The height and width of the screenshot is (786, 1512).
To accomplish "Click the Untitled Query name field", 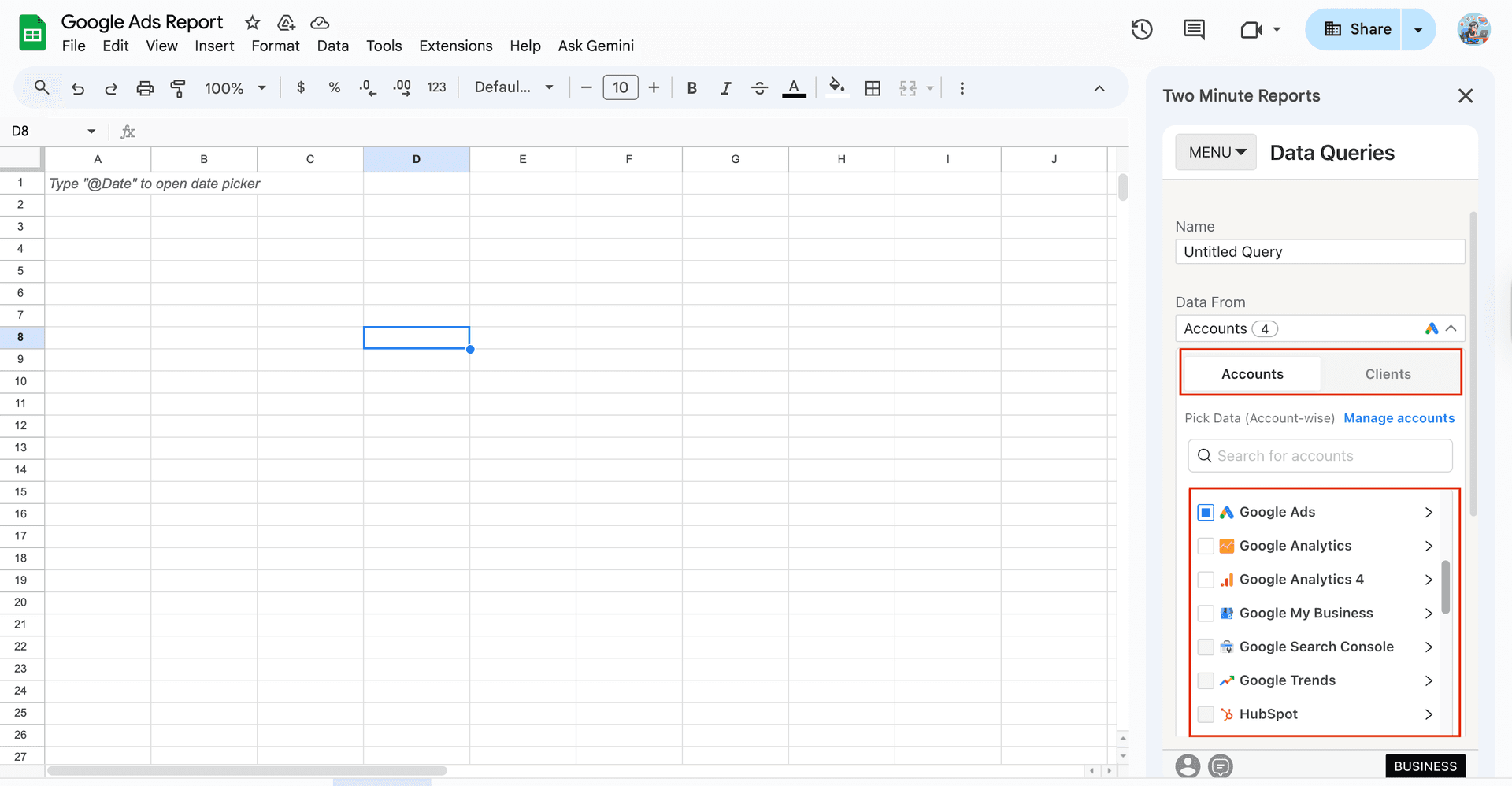I will [1320, 251].
